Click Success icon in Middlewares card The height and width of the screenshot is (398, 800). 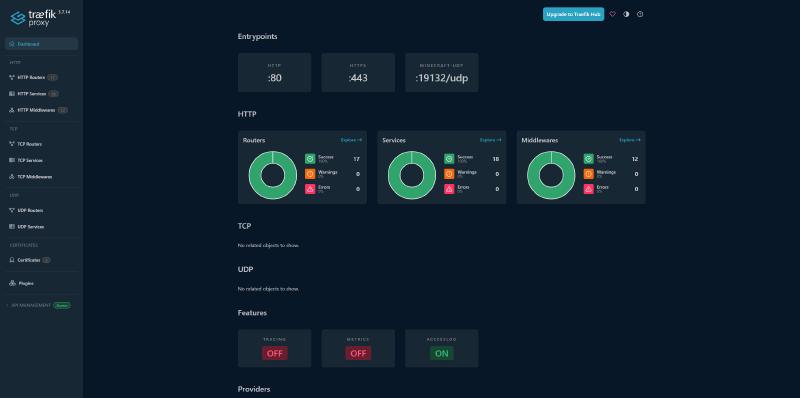click(x=589, y=159)
